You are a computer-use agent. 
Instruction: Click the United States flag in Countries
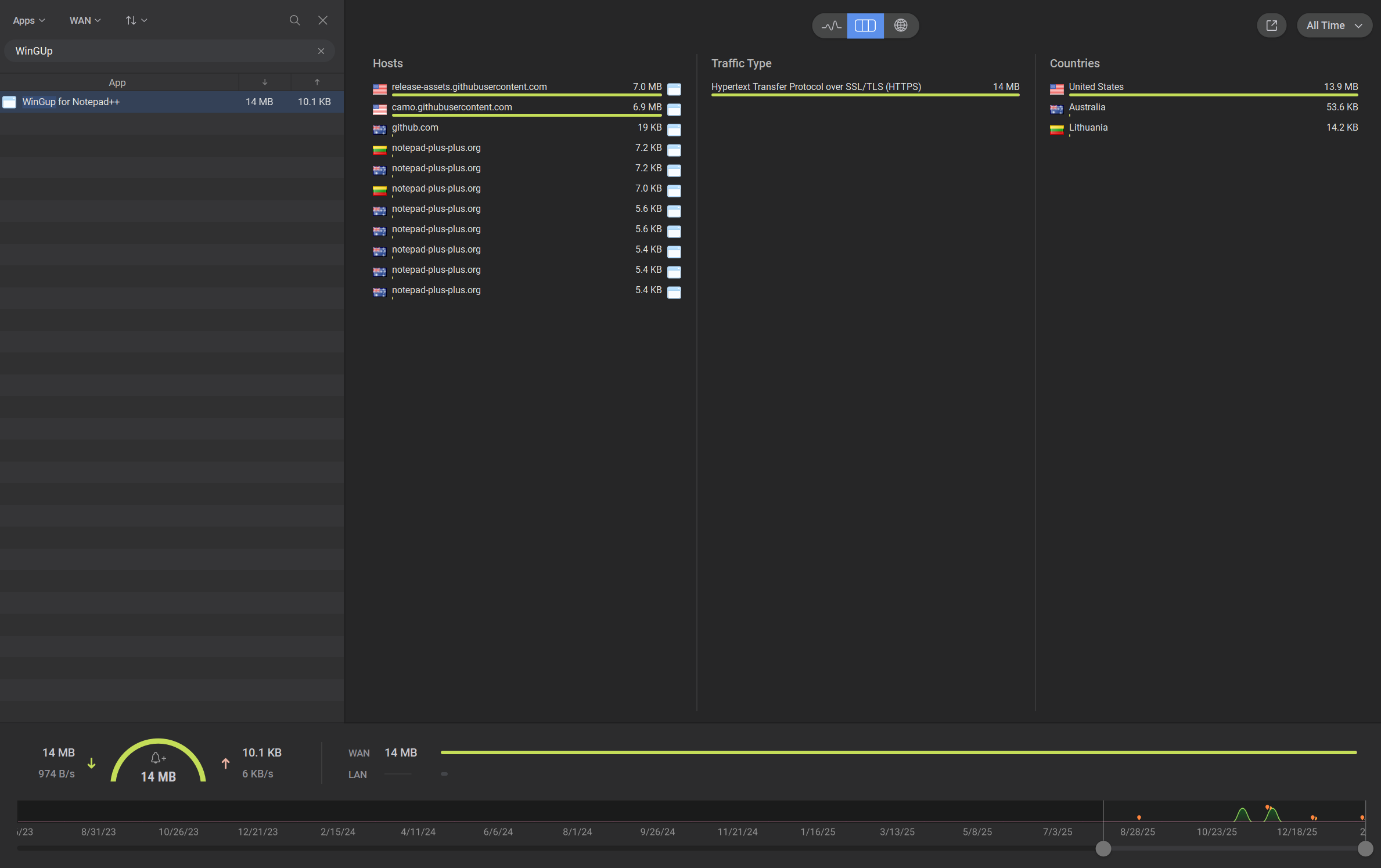click(x=1056, y=89)
